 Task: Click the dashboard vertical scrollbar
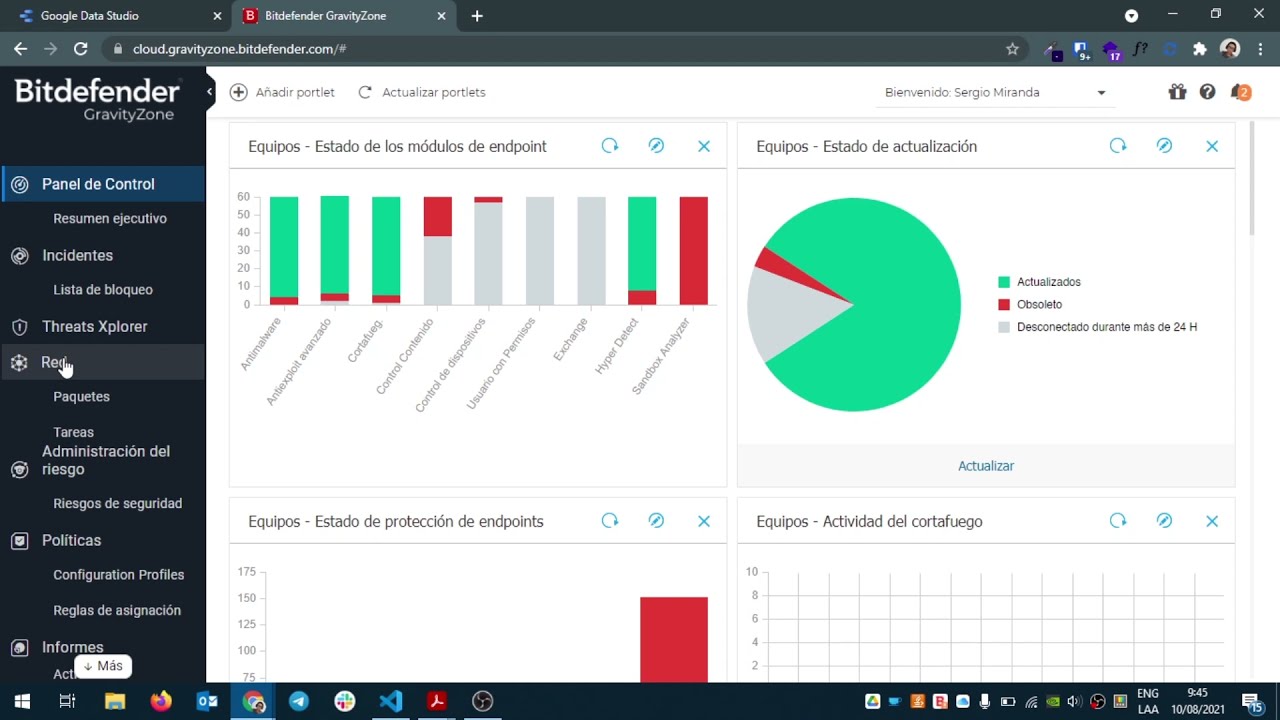(x=1252, y=180)
